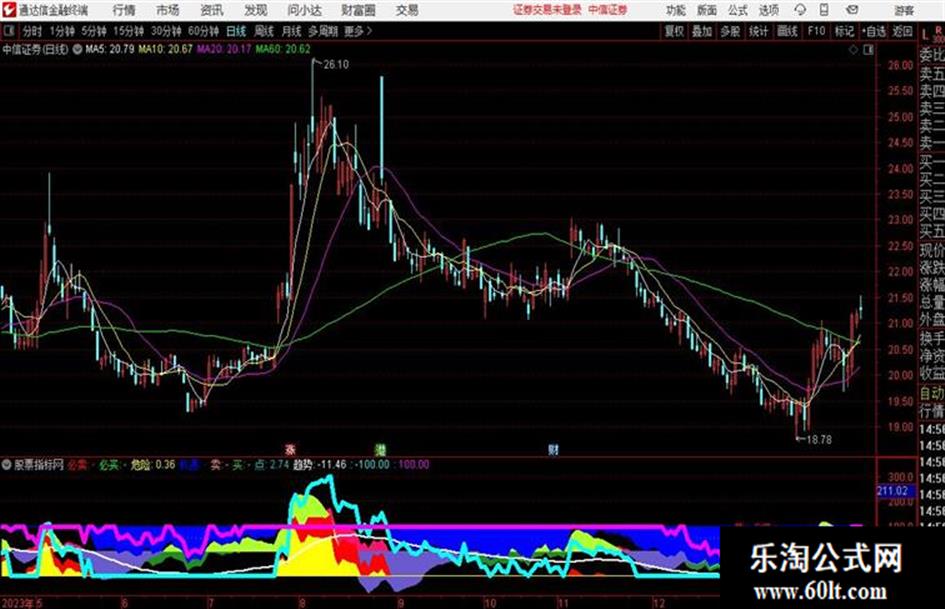Switch to the 15分钟 period tab
The width and height of the screenshot is (945, 609).
[129, 31]
